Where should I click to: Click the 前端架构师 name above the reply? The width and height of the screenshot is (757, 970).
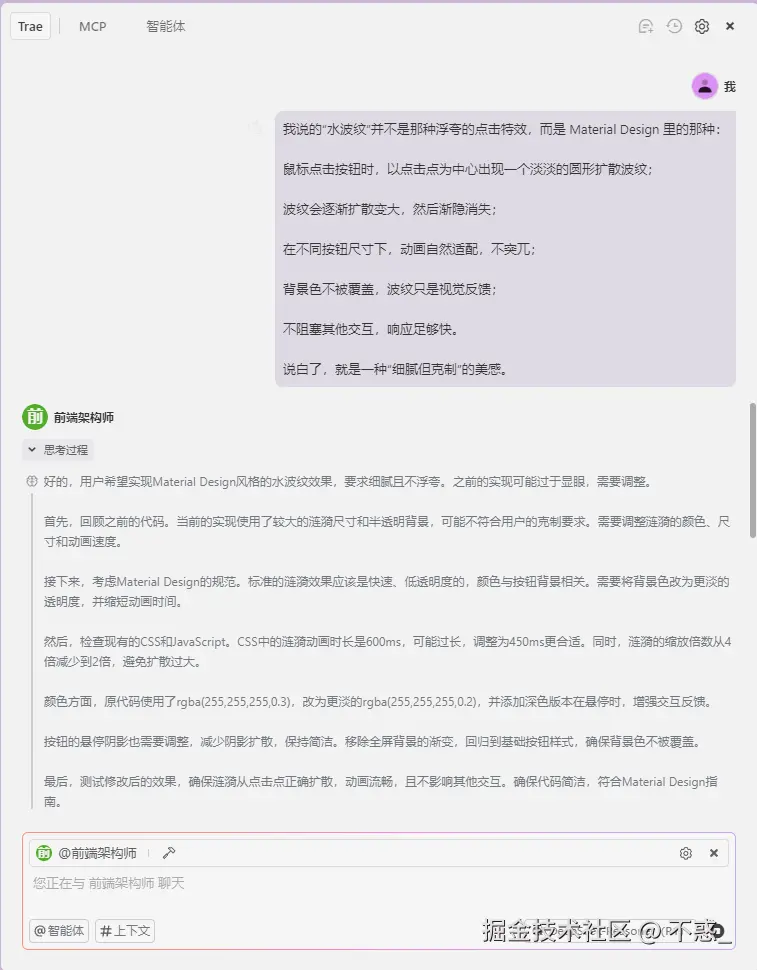83,418
